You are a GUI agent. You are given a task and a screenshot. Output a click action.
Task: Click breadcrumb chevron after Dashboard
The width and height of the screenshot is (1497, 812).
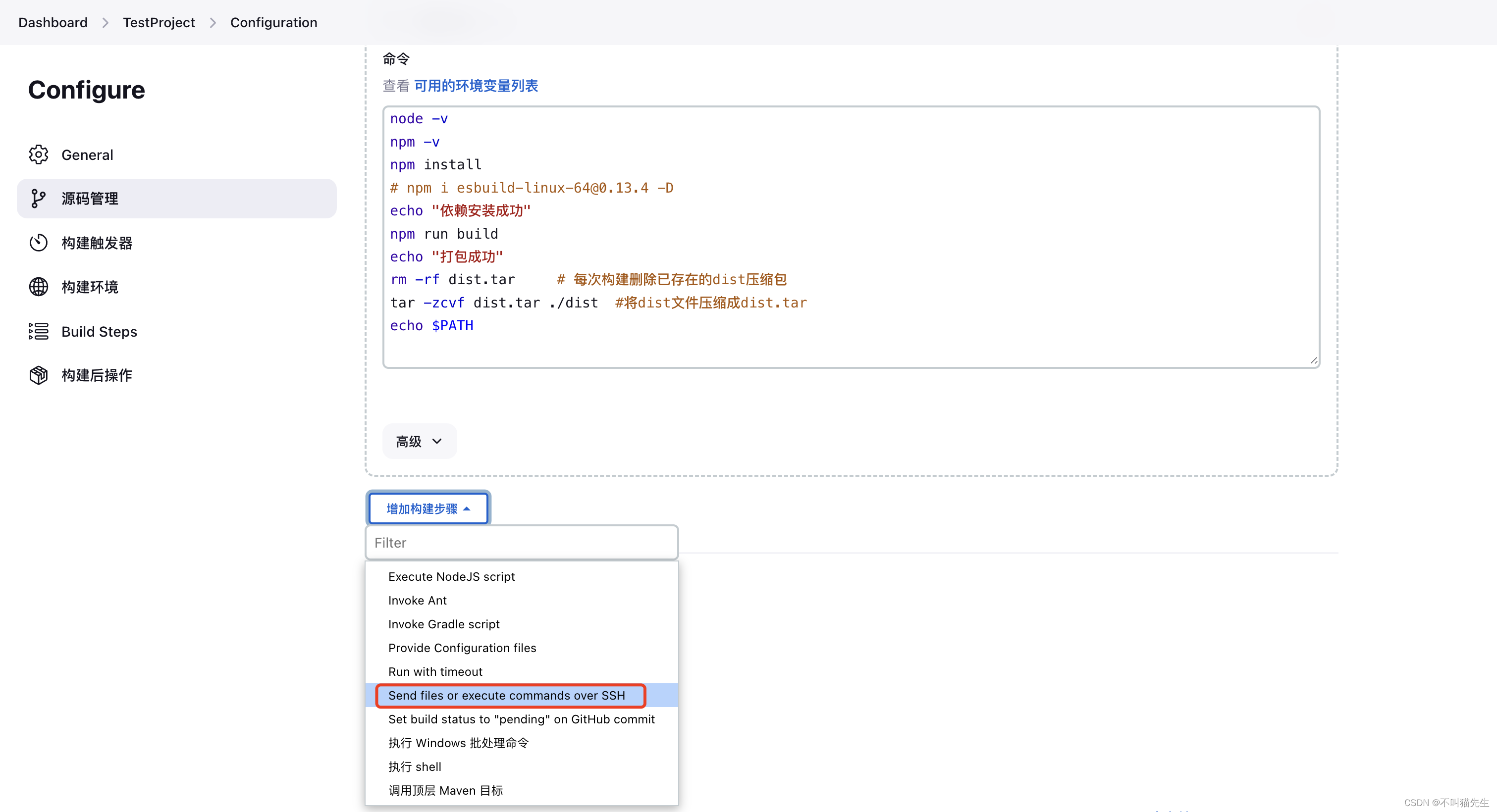(105, 23)
